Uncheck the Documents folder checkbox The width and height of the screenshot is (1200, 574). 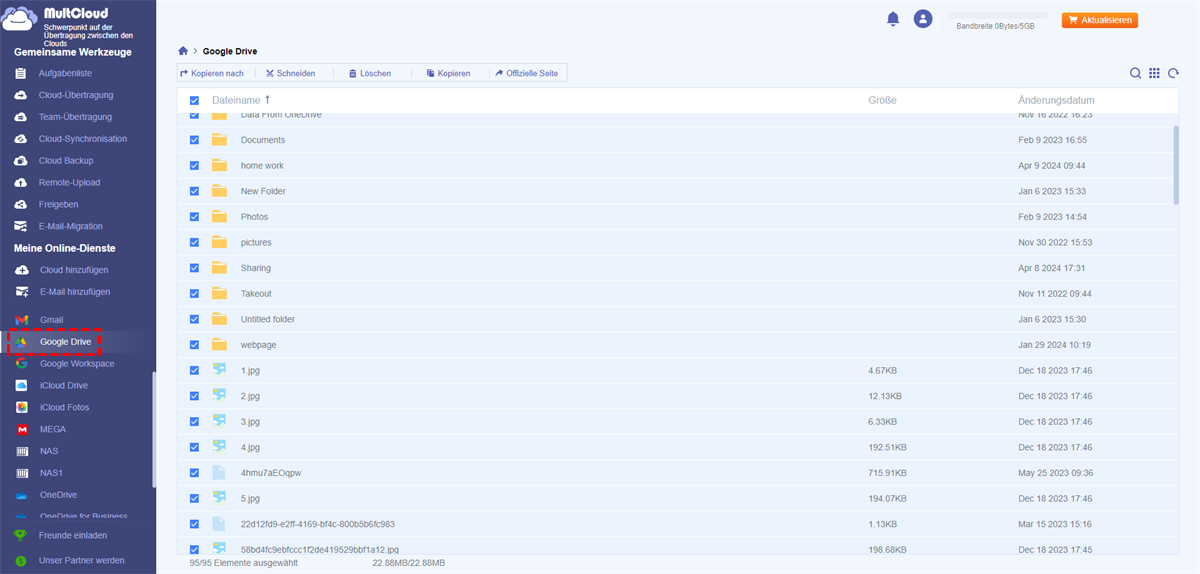(194, 140)
